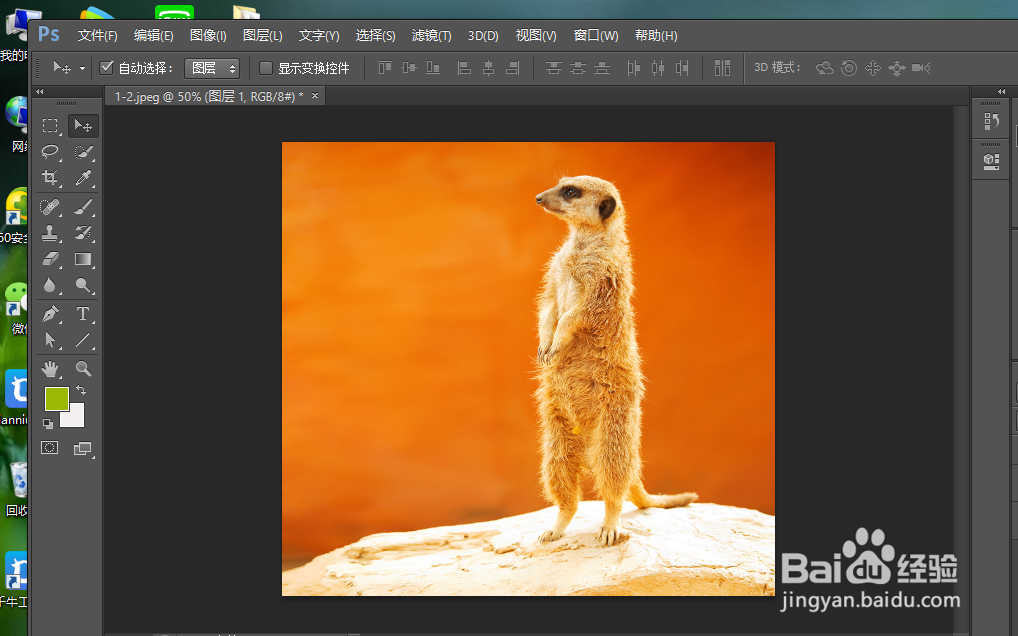
Task: Select the History Brush tool
Action: click(83, 233)
